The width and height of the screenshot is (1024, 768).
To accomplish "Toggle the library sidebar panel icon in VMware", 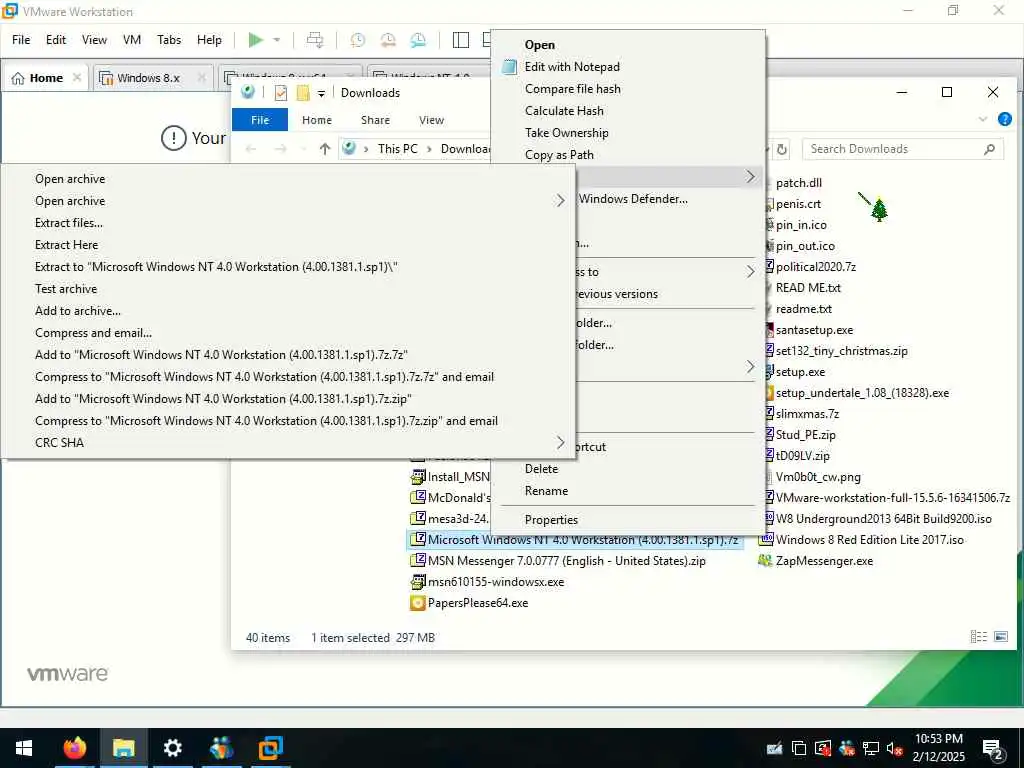I will 460,40.
